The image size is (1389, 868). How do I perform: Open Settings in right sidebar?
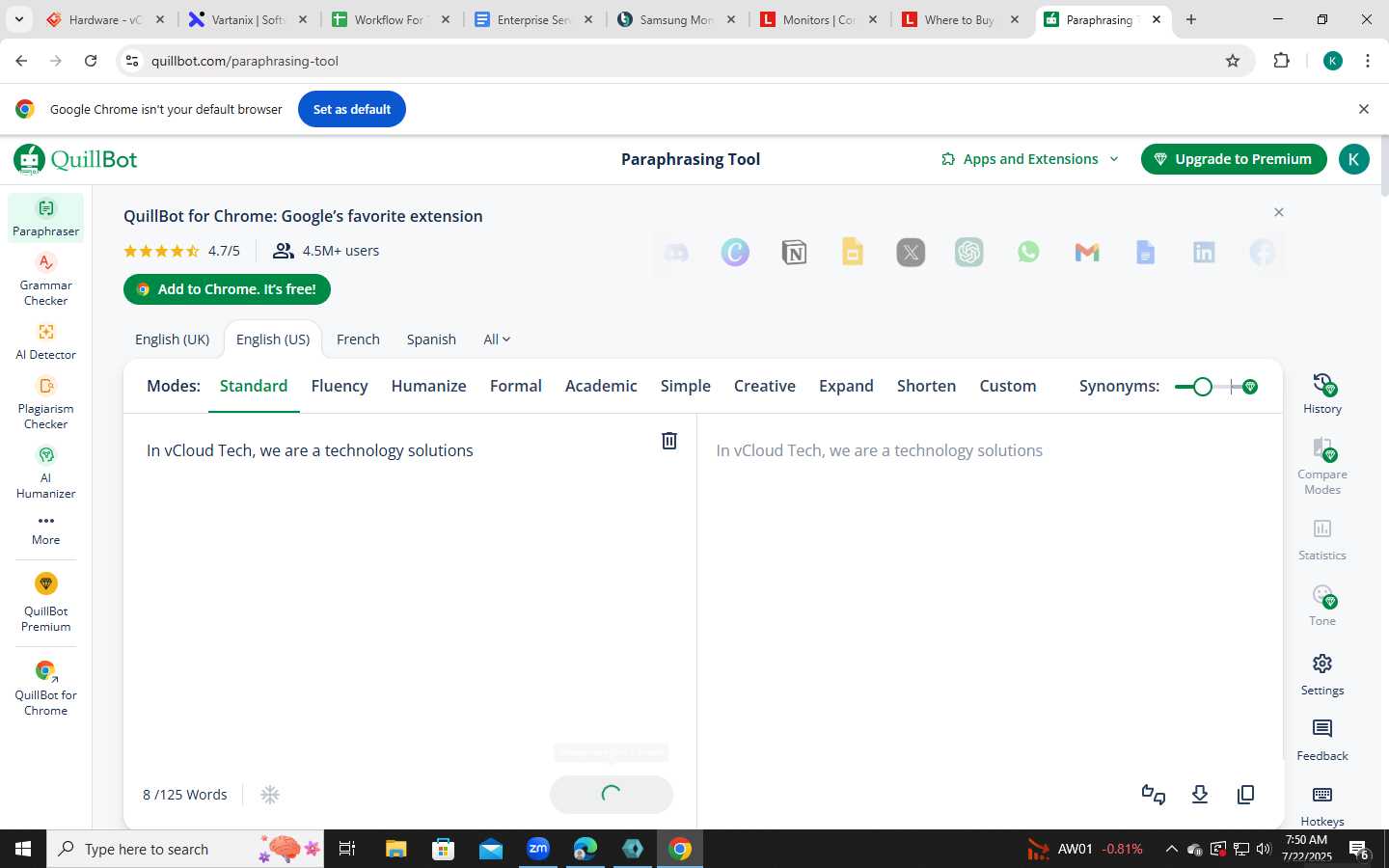click(1322, 675)
